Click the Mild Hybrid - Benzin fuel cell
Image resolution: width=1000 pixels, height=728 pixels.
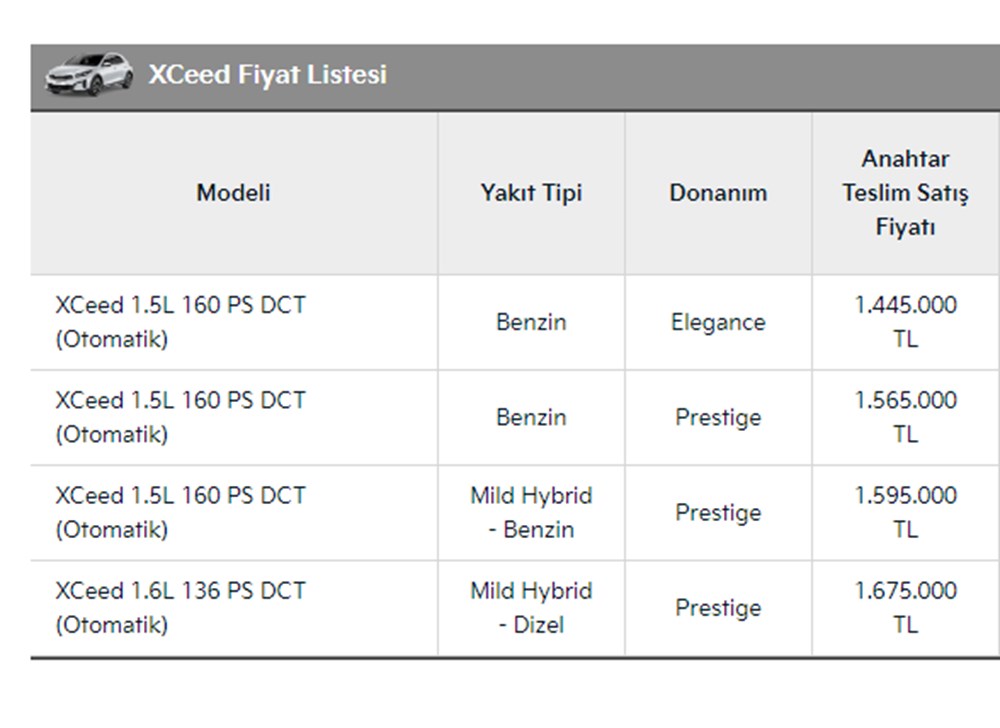click(531, 512)
